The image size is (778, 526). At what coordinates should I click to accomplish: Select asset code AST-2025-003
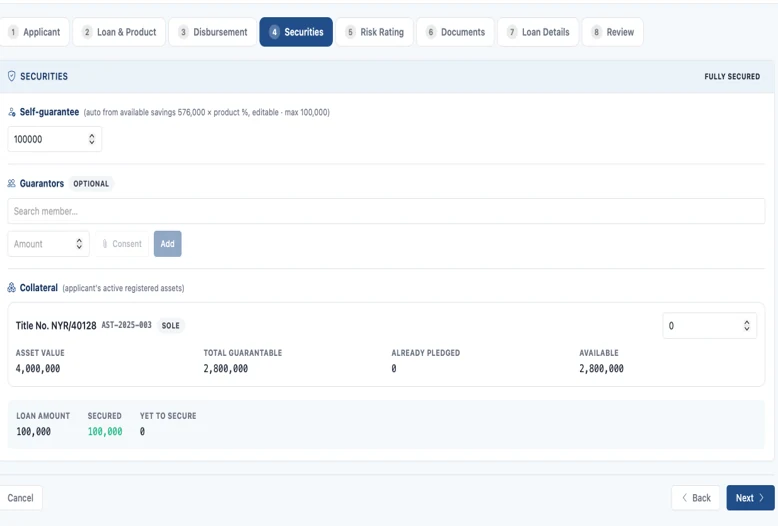127,325
